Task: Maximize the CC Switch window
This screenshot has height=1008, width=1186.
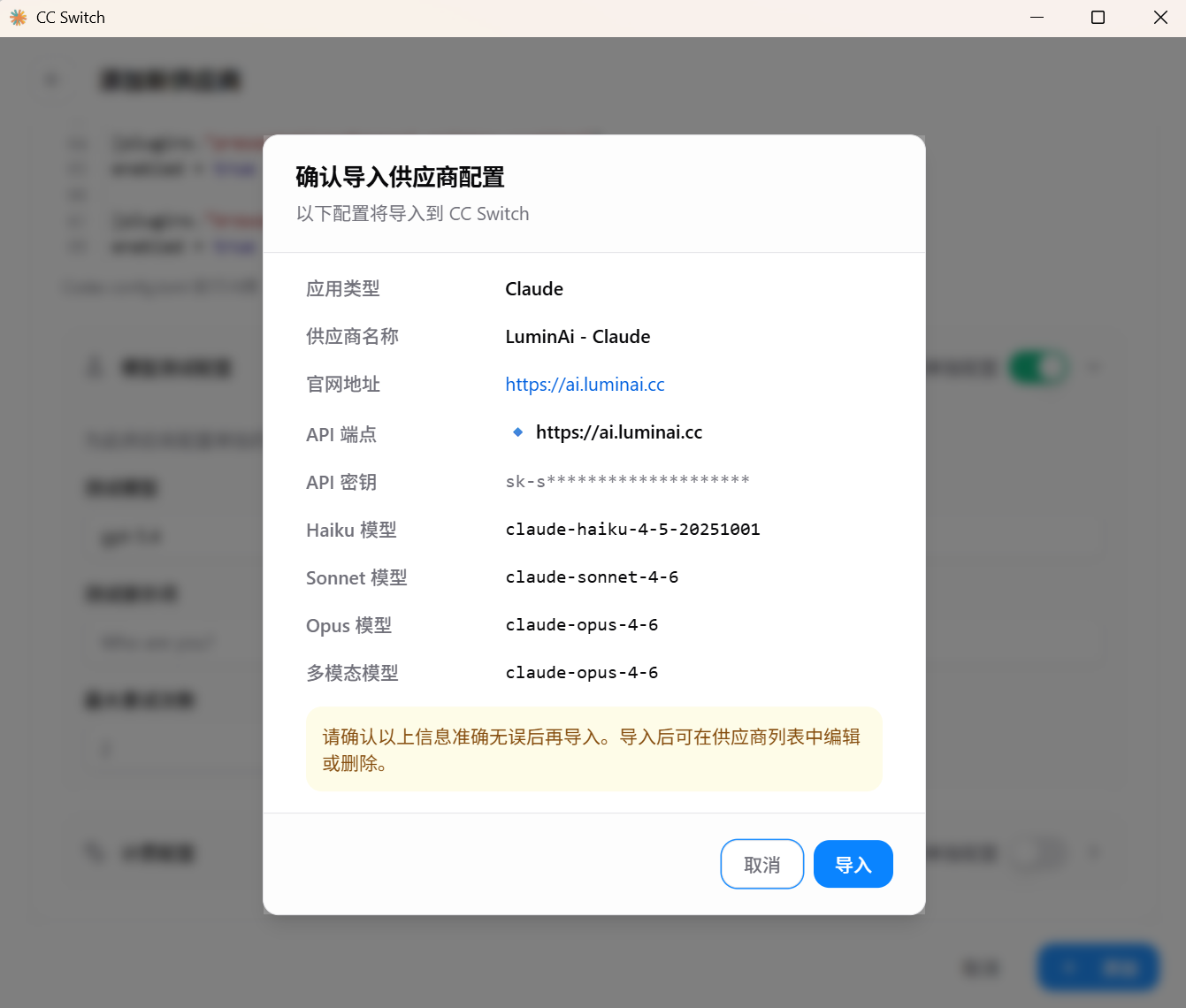Action: click(x=1098, y=18)
